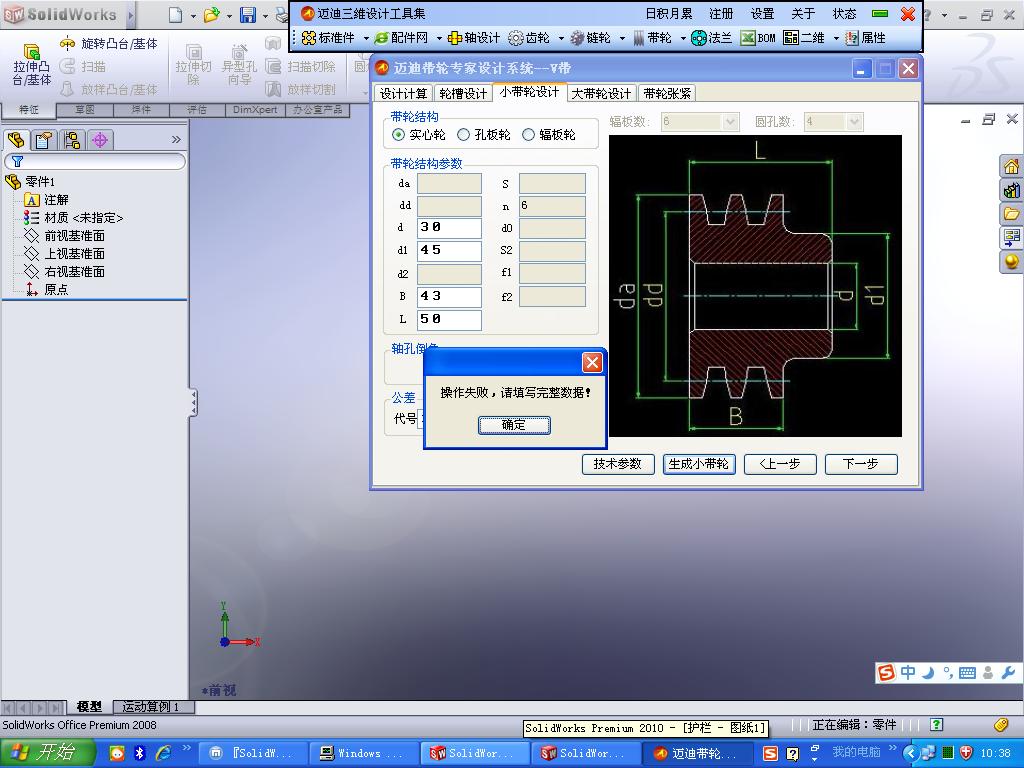Select 原点 in the feature tree
The width and height of the screenshot is (1024, 768).
pyautogui.click(x=56, y=289)
